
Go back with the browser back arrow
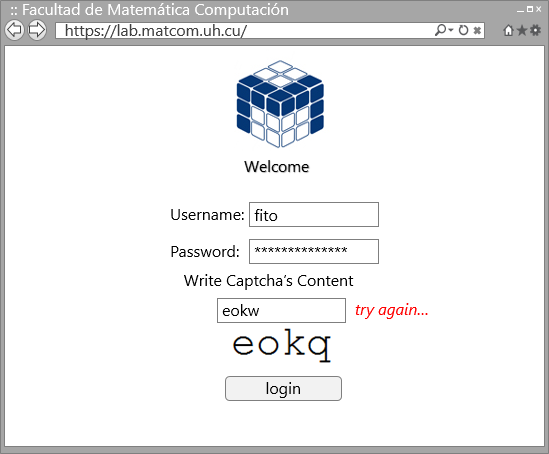click(14, 30)
